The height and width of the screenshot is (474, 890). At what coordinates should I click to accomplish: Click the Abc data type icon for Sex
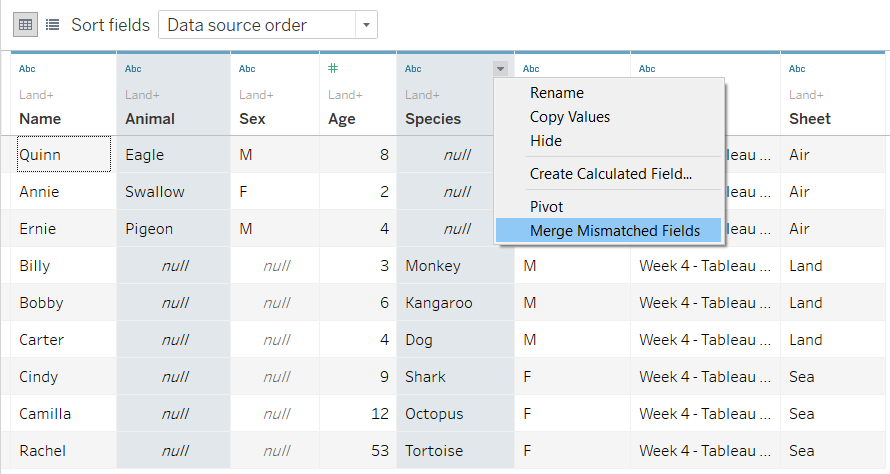click(247, 69)
